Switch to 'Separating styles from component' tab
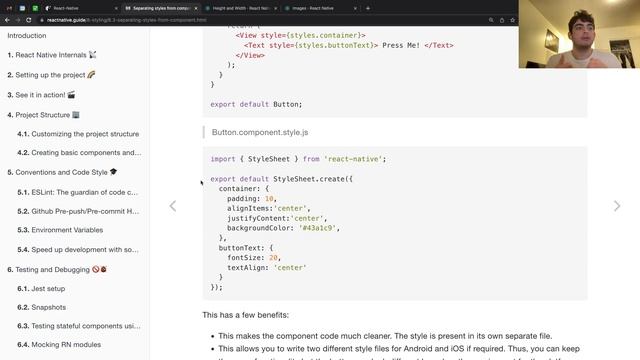 pos(161,8)
